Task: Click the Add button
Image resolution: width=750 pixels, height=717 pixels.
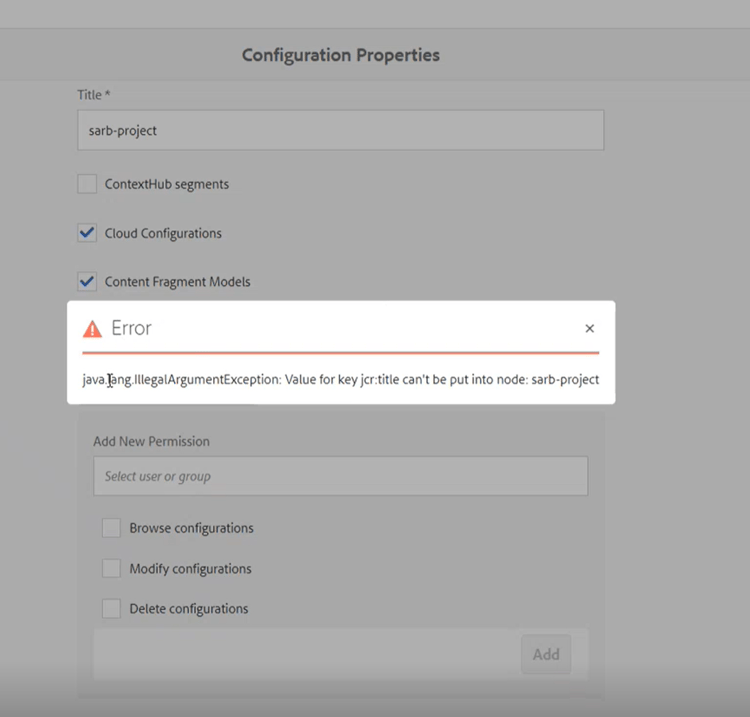Action: click(x=546, y=654)
